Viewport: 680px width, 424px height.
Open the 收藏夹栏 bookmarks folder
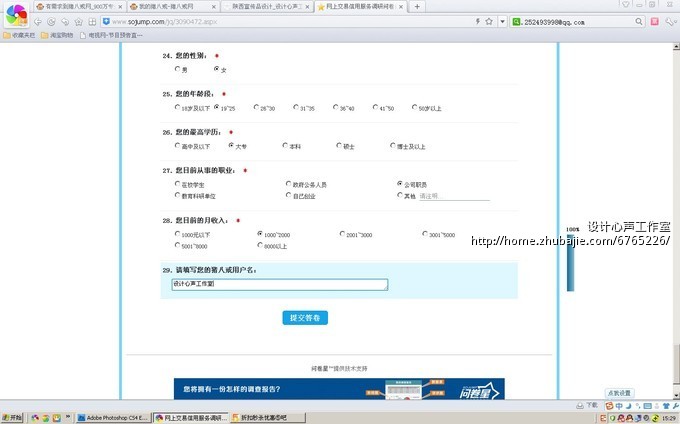(x=19, y=35)
